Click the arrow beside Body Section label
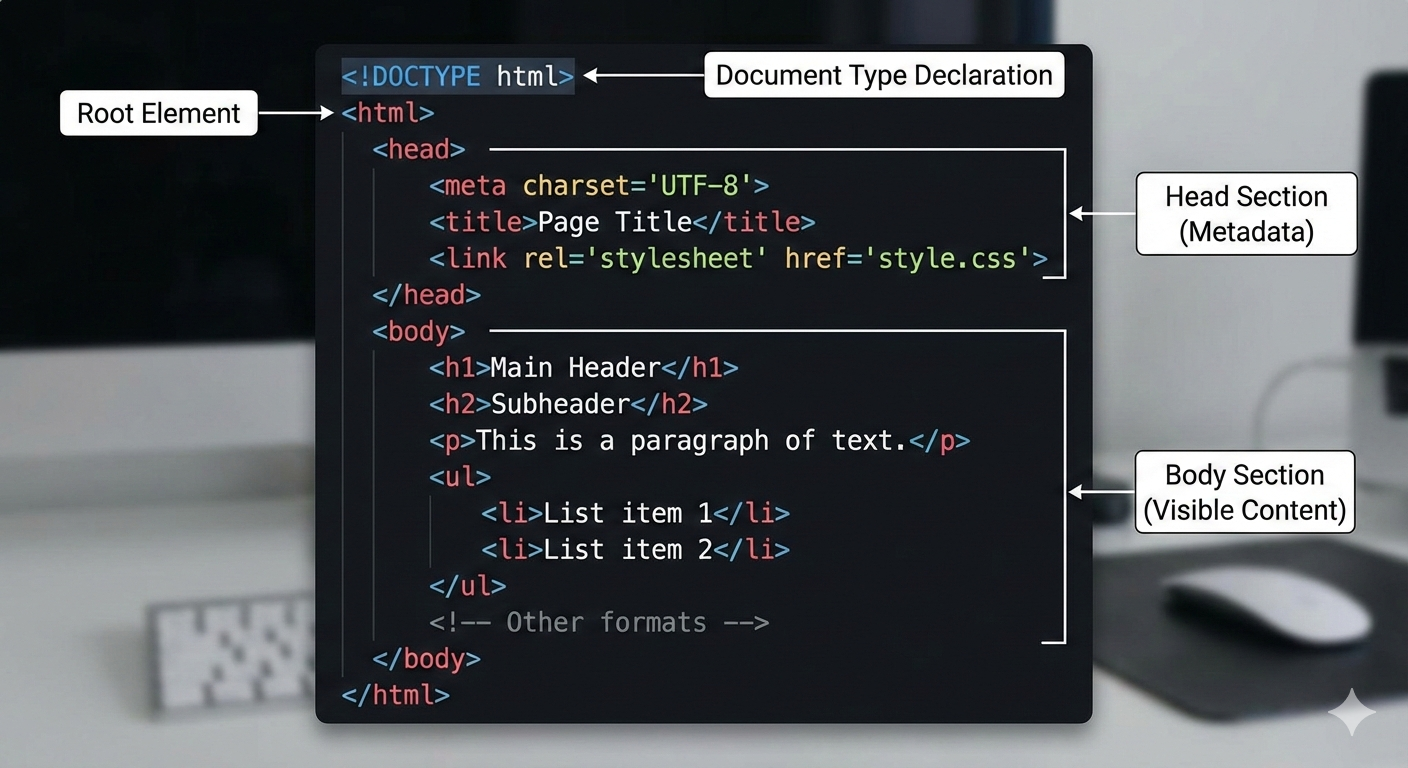The width and height of the screenshot is (1408, 768). (x=1100, y=492)
